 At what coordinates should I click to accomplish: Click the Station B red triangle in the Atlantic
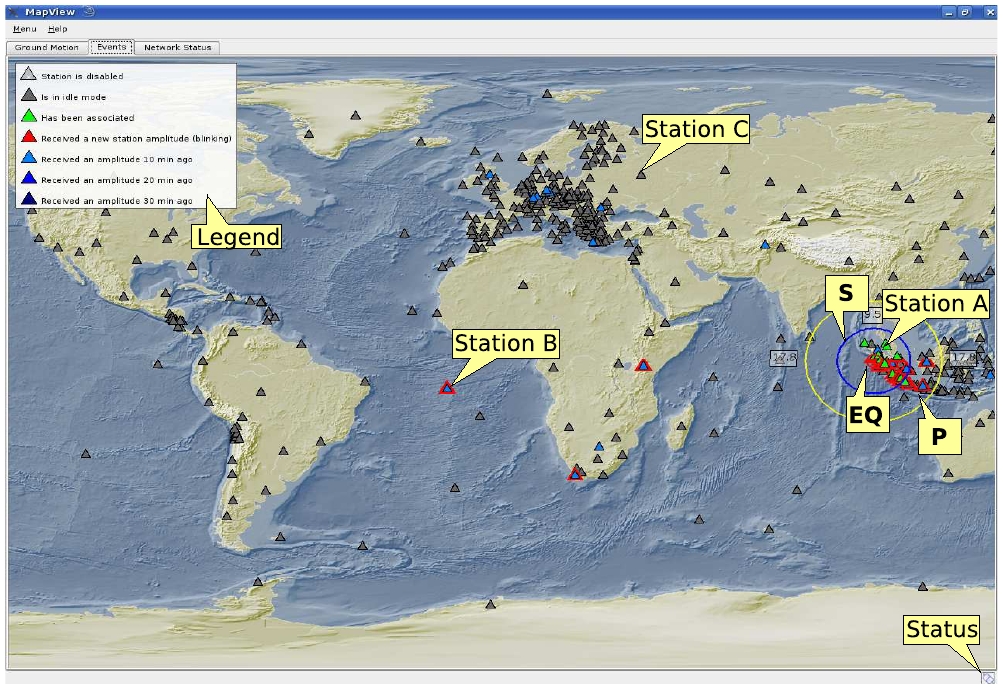446,387
